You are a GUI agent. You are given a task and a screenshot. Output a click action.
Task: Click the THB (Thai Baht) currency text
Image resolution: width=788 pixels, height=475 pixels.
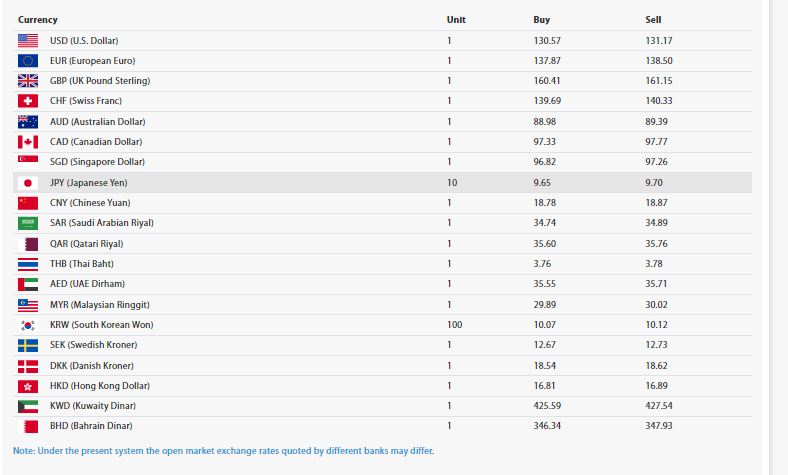click(82, 264)
